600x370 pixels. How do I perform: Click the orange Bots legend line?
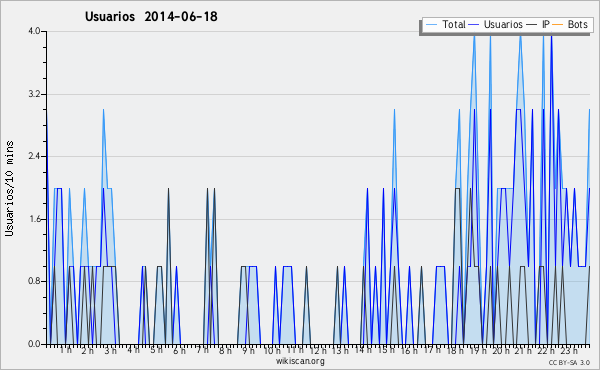click(x=558, y=25)
